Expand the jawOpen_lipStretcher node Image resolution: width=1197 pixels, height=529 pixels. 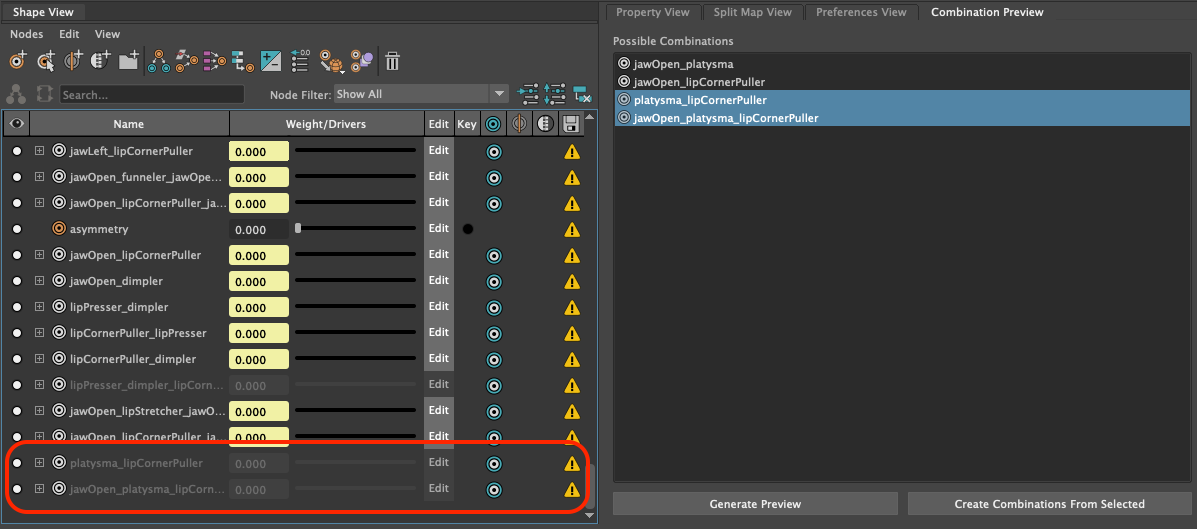tap(39, 411)
